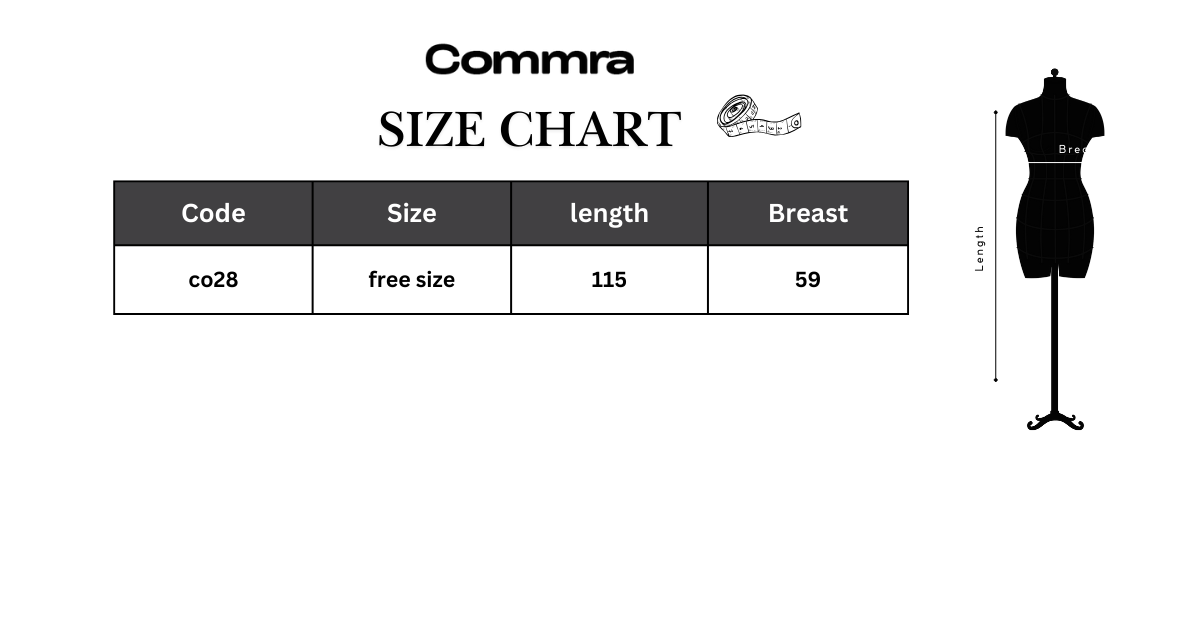This screenshot has height=630, width=1200.
Task: Click the mannequin neck knob top
Action: (1055, 73)
